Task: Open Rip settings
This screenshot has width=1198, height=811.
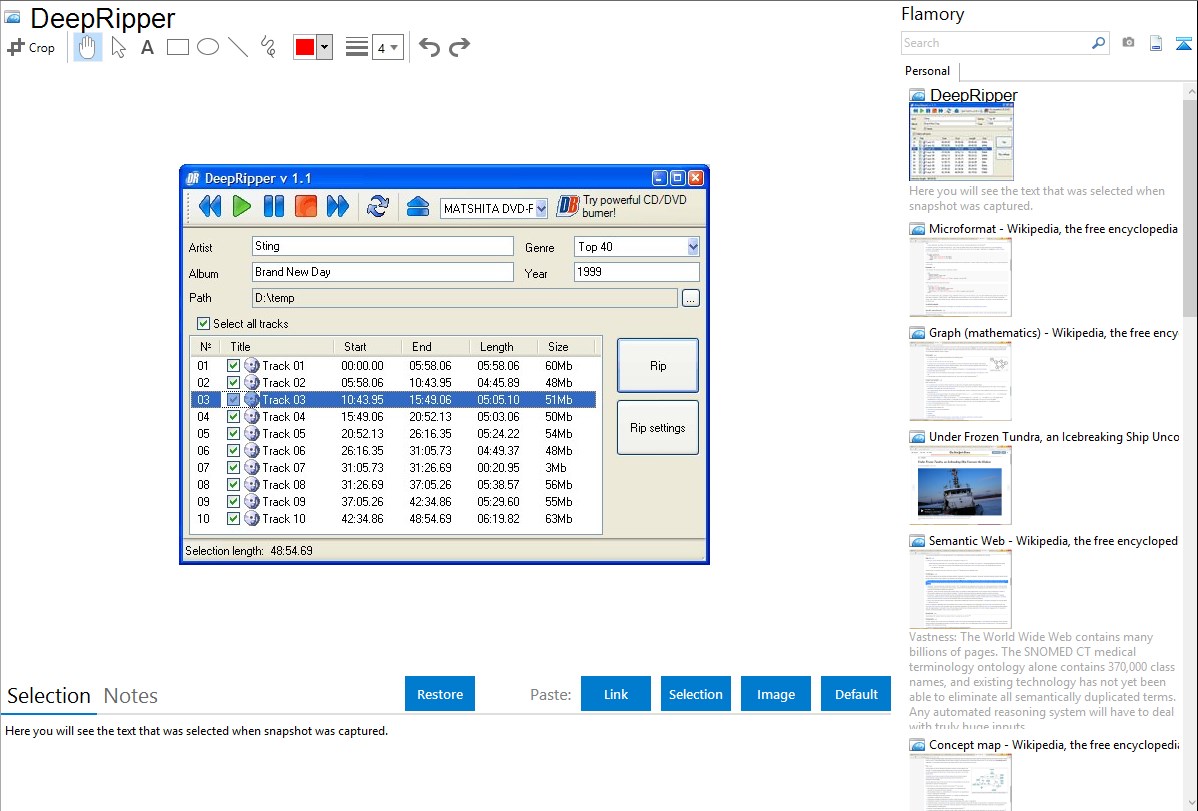Action: pyautogui.click(x=658, y=428)
